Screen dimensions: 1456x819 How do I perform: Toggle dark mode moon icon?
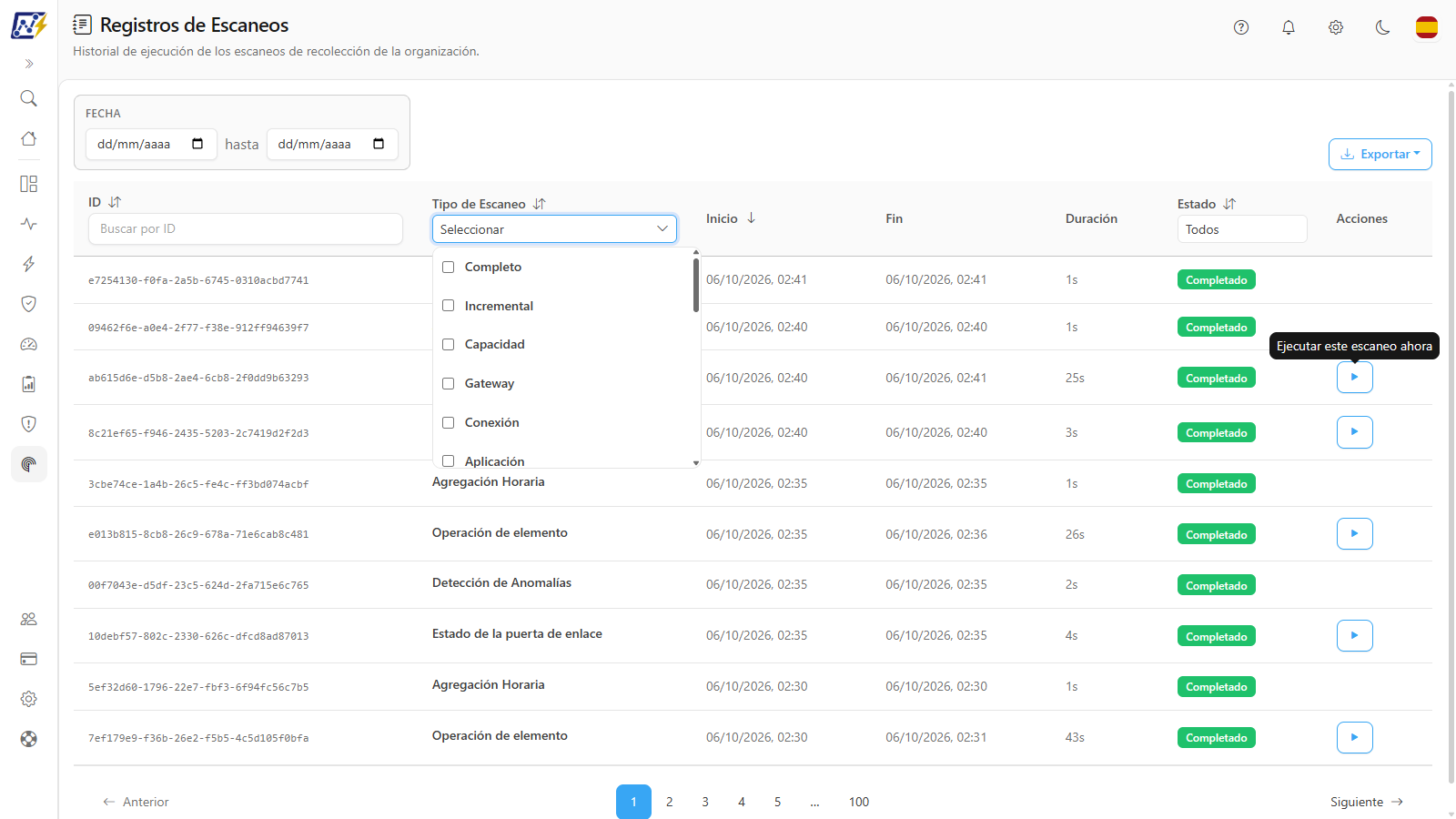tap(1383, 27)
